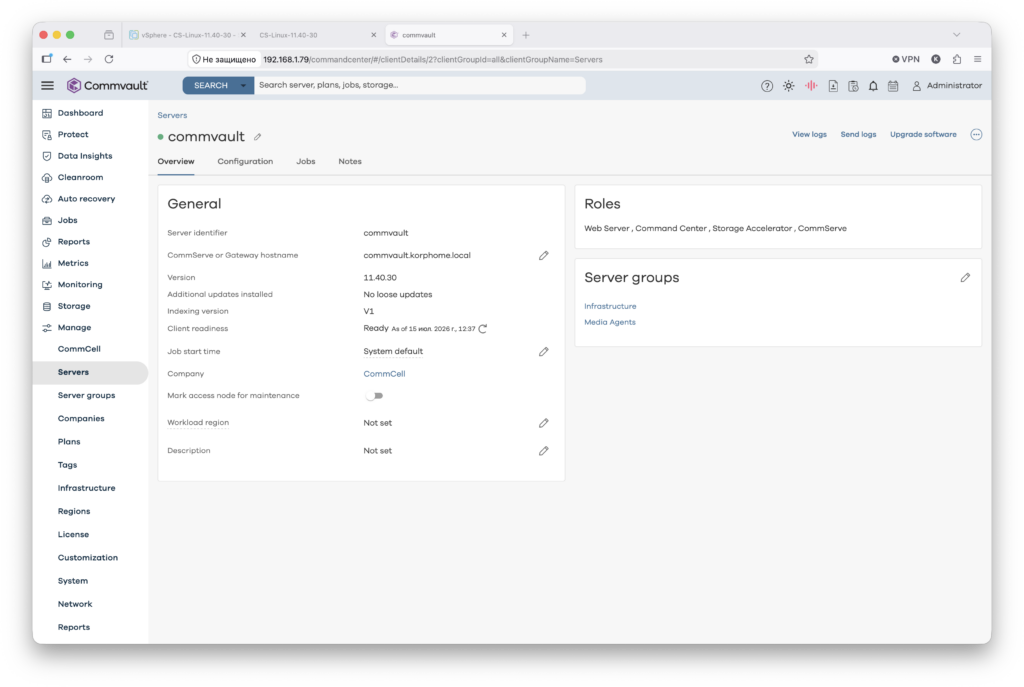Focus the search server, plans, jobs field
1024x687 pixels.
419,86
